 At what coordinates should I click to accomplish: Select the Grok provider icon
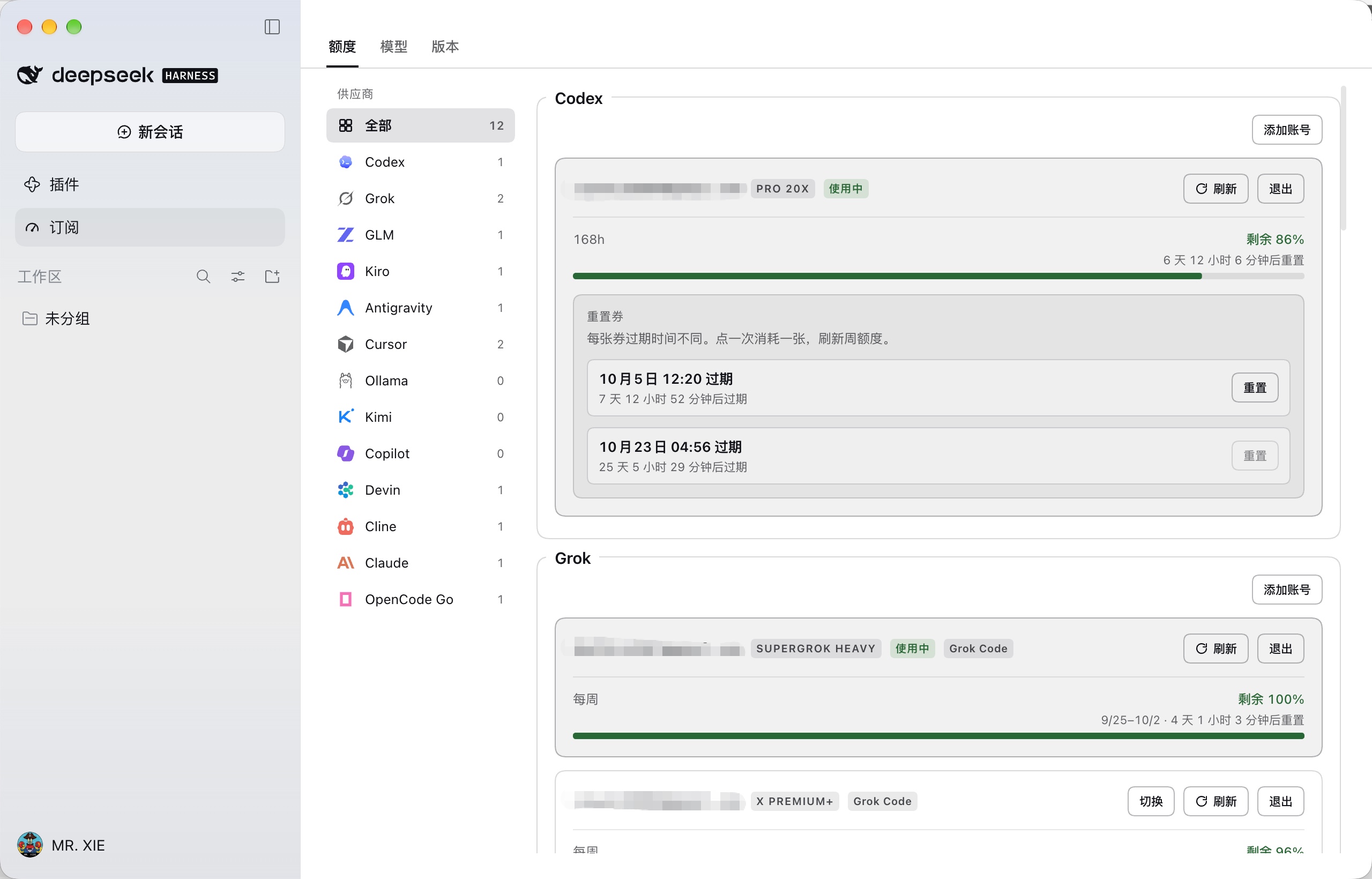pos(345,199)
